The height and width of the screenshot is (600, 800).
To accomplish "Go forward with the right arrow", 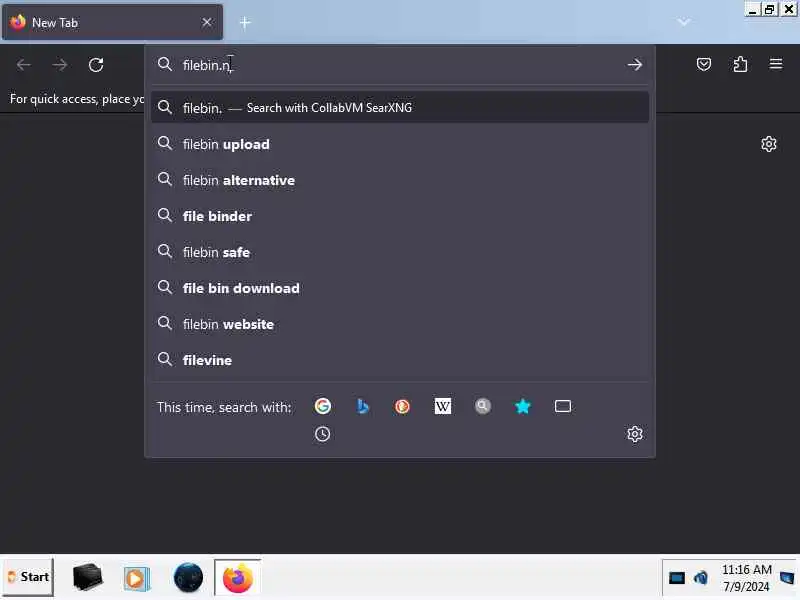I will click(60, 65).
